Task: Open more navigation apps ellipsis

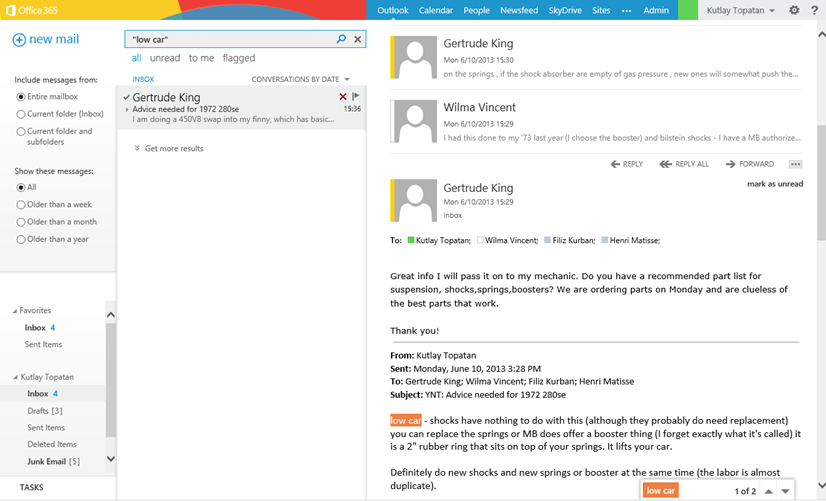Action: pos(626,11)
